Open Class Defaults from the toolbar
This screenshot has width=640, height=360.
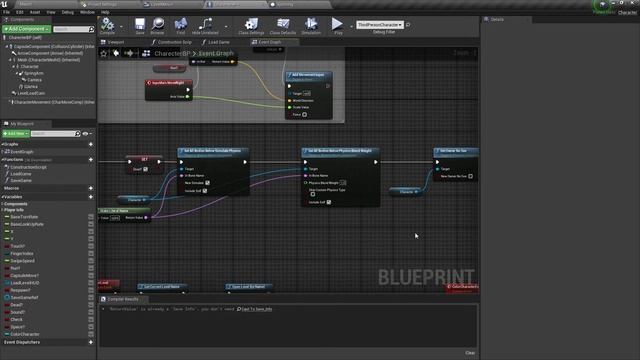pos(283,24)
